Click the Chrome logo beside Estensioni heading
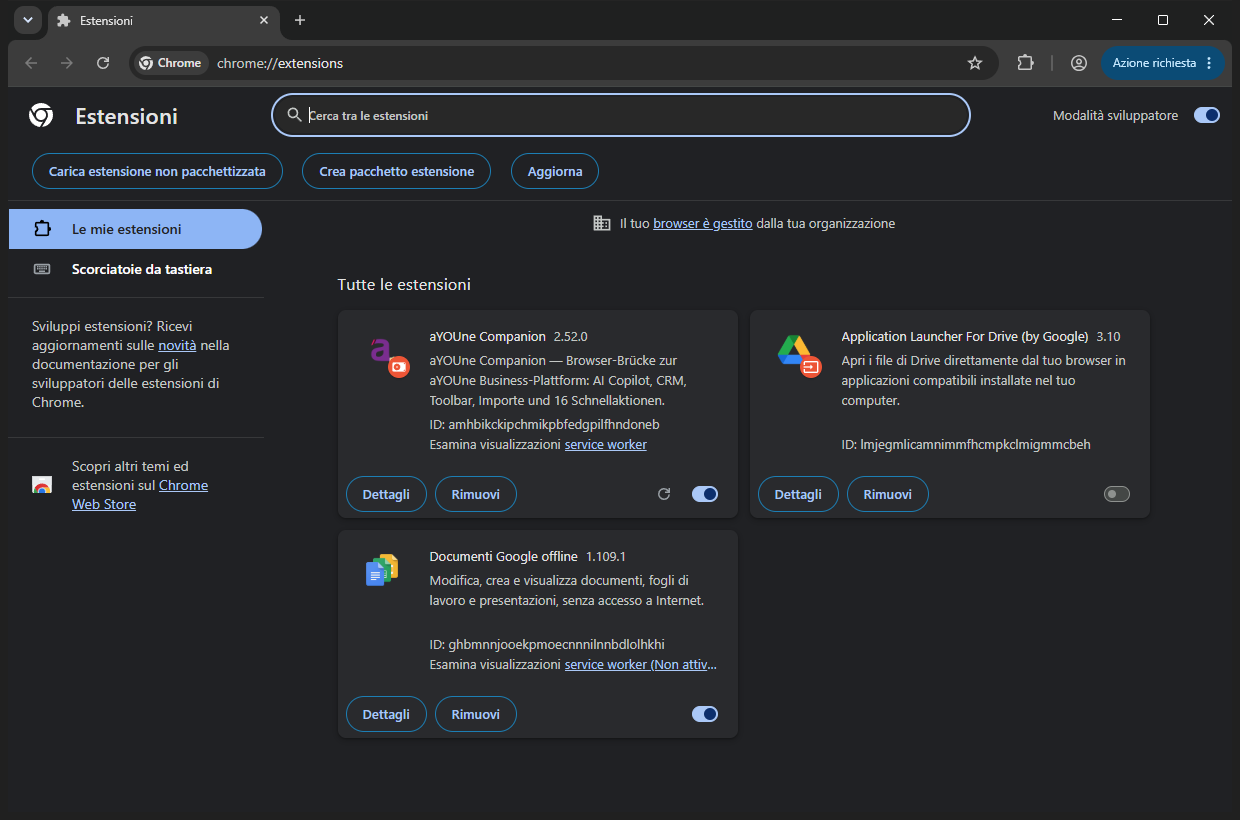The height and width of the screenshot is (820, 1240). [41, 116]
